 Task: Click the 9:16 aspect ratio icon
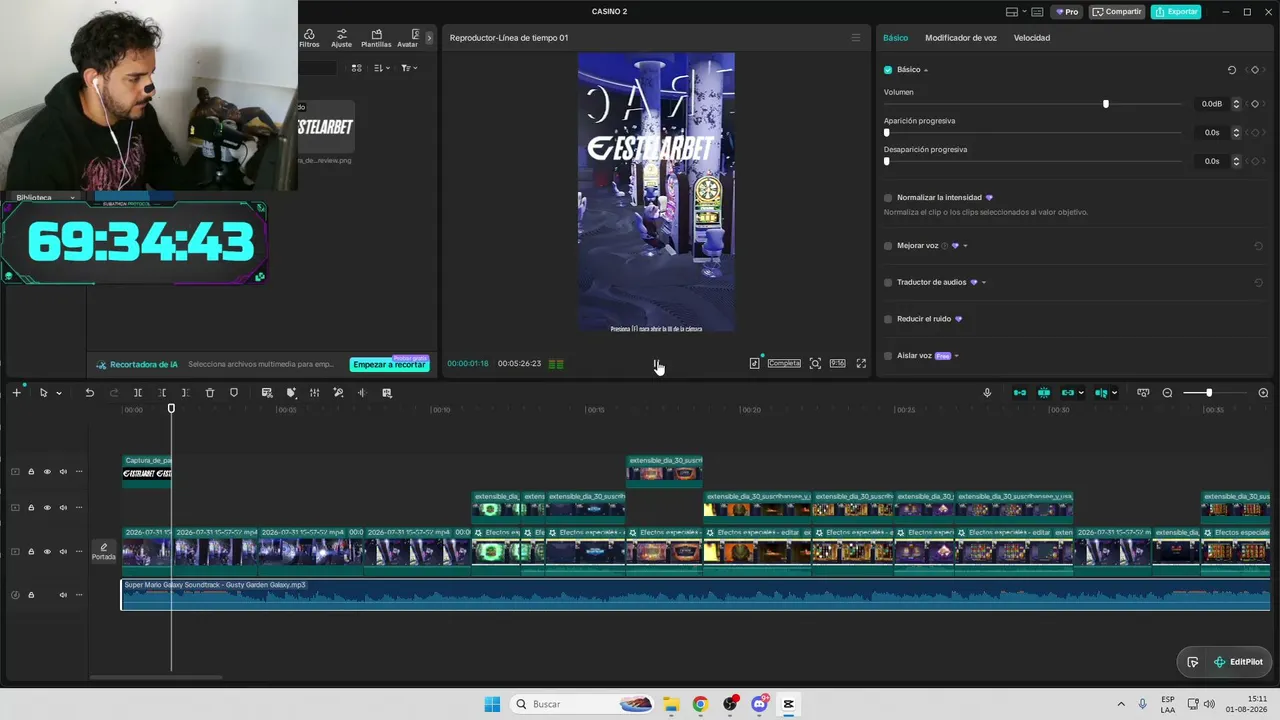click(x=837, y=363)
